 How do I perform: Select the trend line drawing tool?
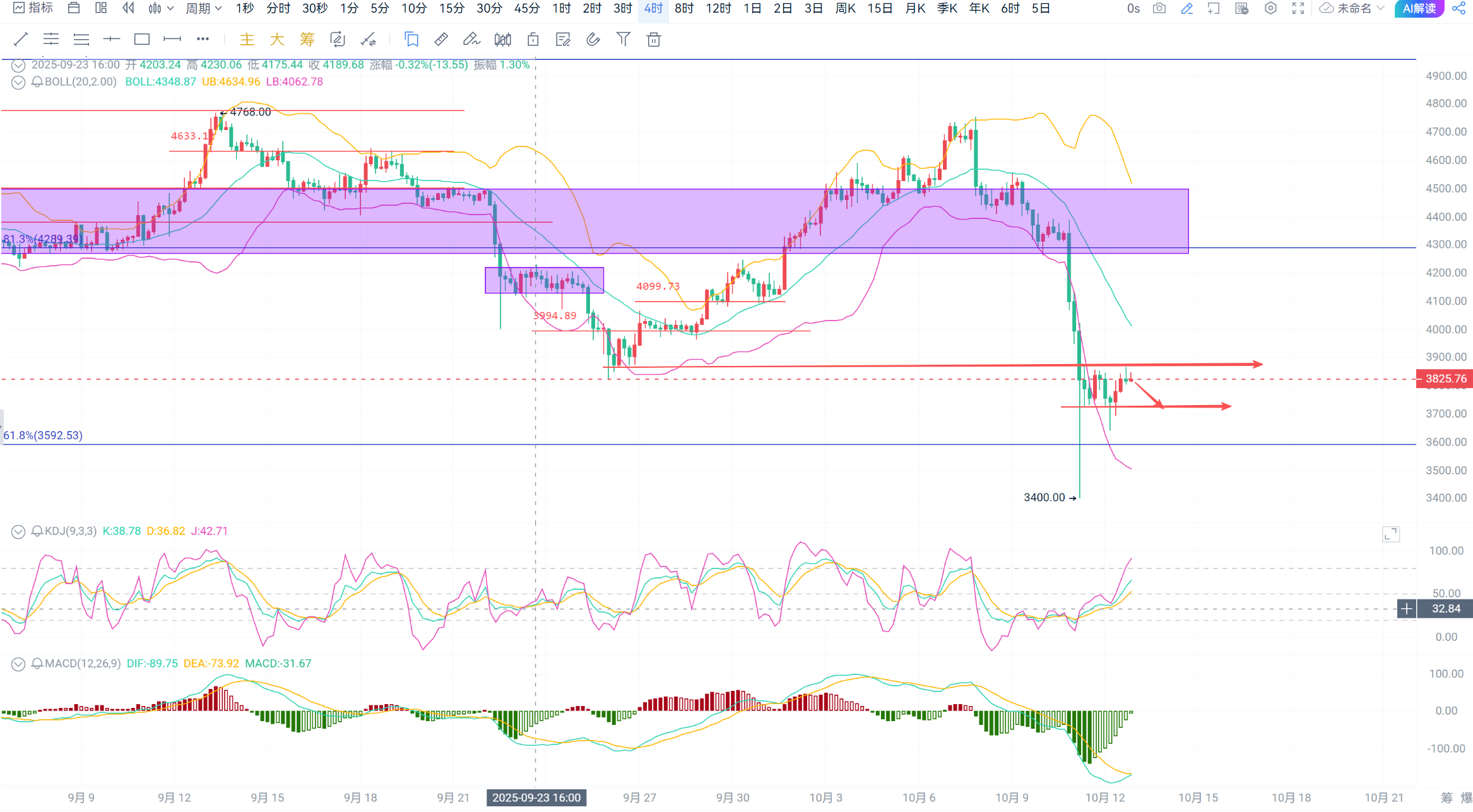point(21,40)
